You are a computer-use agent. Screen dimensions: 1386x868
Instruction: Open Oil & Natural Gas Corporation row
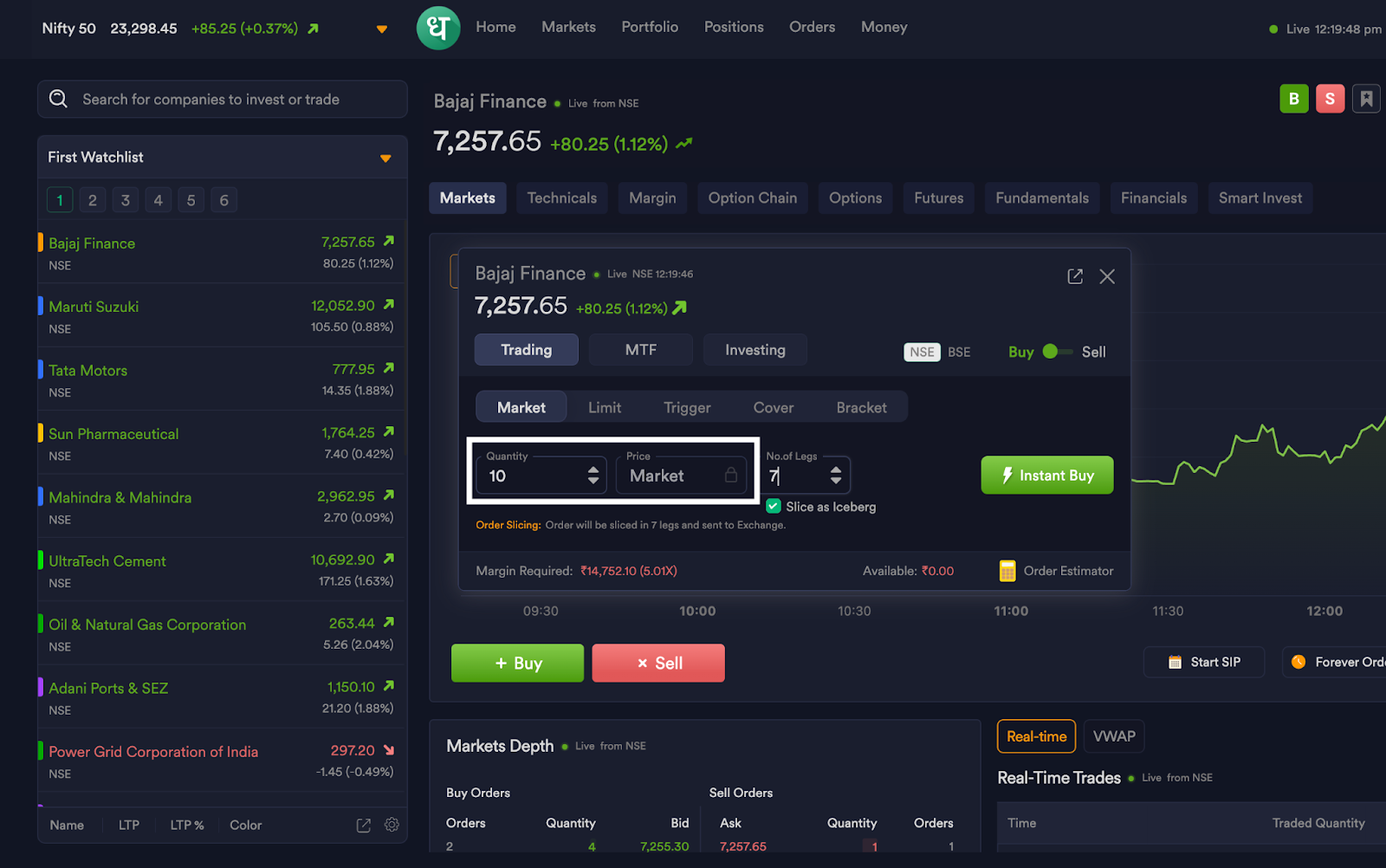(222, 633)
